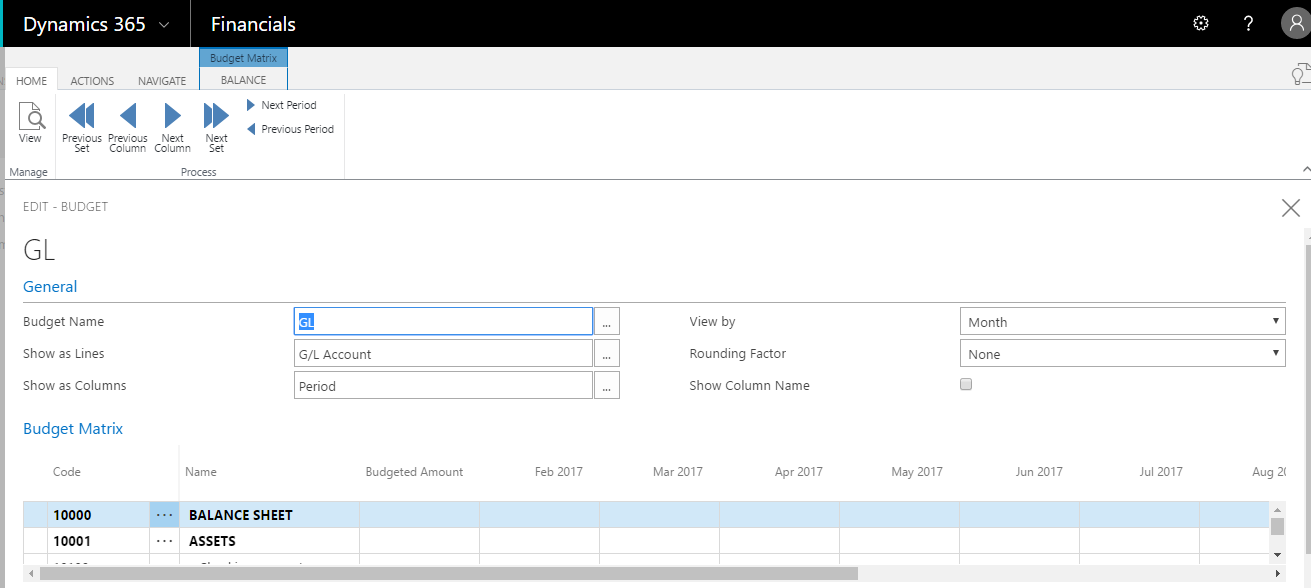
Task: Switch to the ACTIONS ribbon tab
Action: pyautogui.click(x=92, y=81)
